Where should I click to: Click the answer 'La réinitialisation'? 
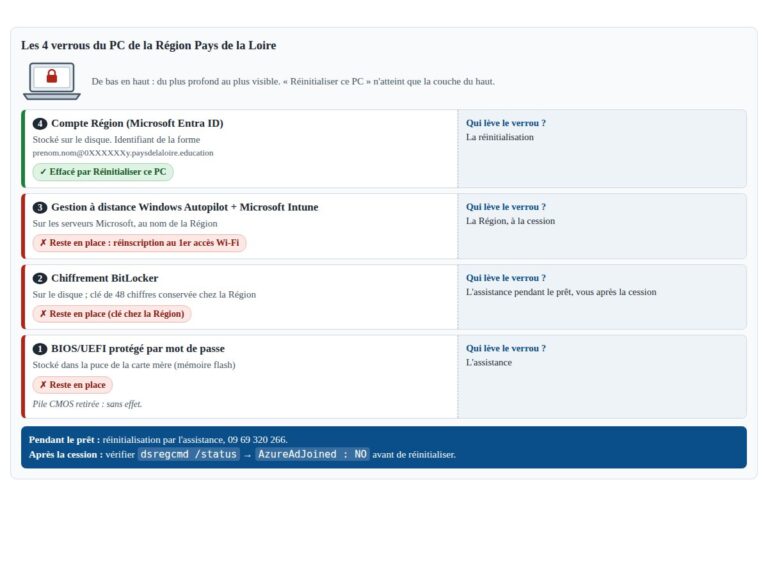click(x=500, y=138)
